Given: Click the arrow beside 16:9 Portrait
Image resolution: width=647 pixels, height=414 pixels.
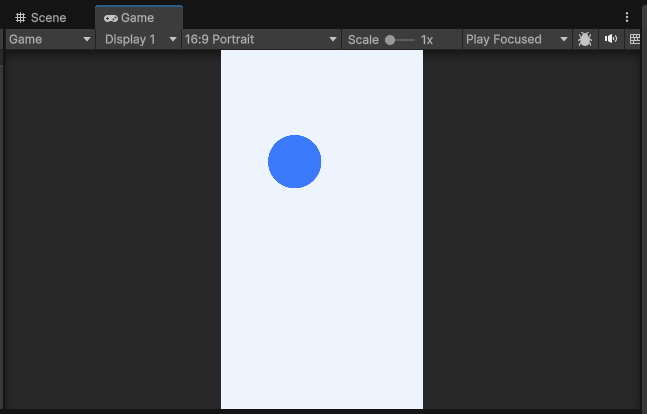Looking at the screenshot, I should click(333, 39).
